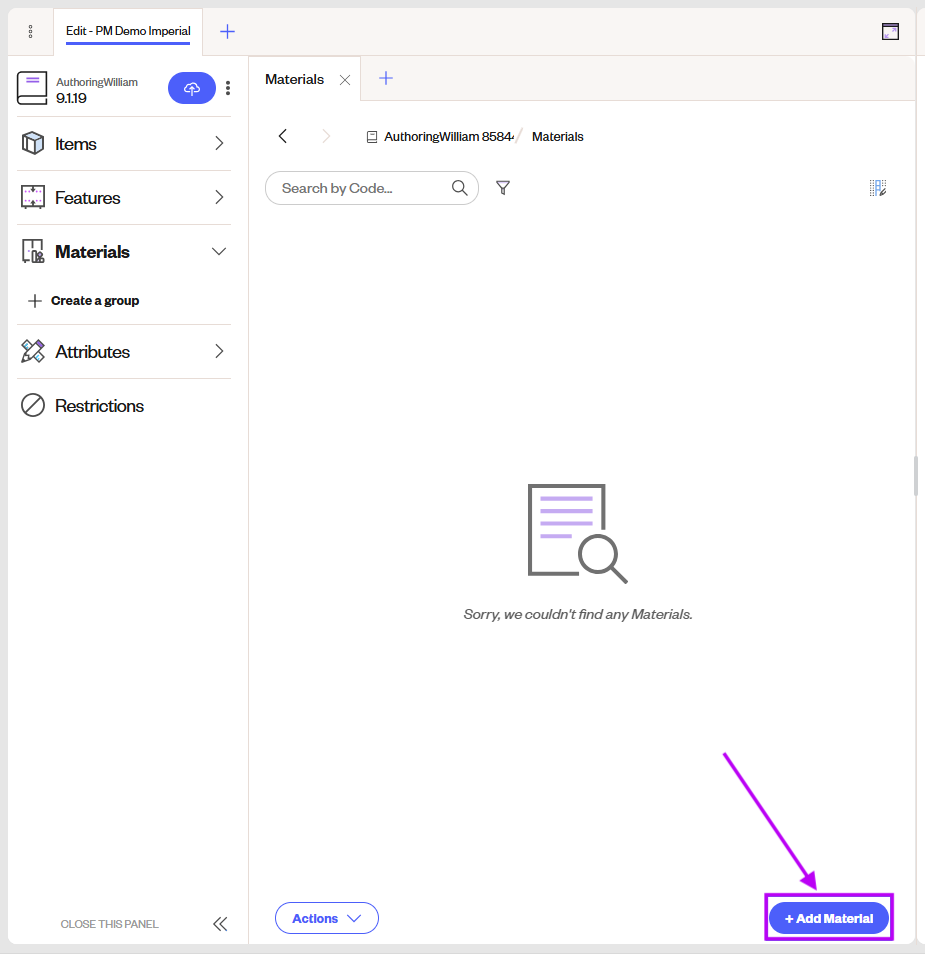The width and height of the screenshot is (925, 954).
Task: Expand the Items section chevron
Action: click(219, 144)
